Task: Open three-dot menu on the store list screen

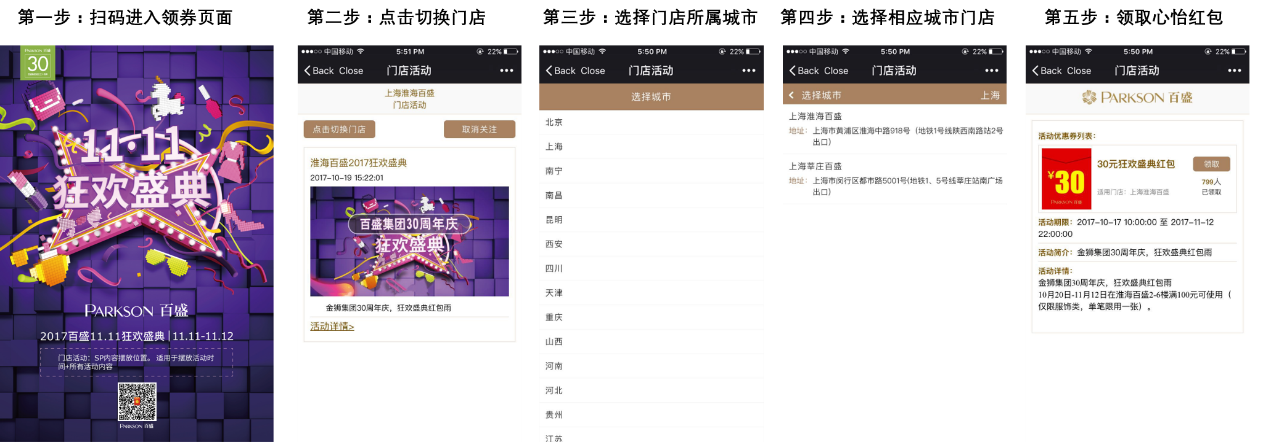Action: coord(992,71)
